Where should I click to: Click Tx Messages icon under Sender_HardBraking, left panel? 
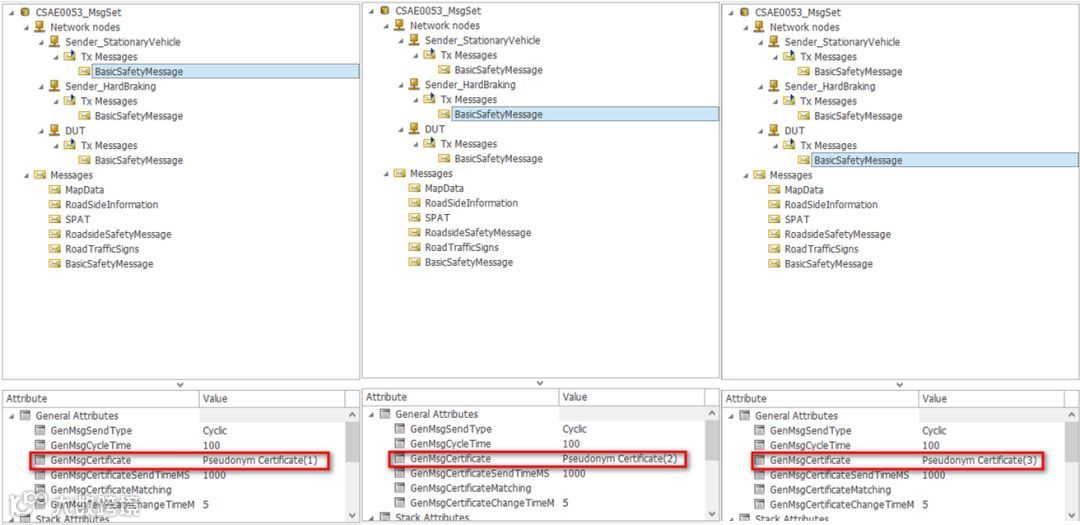[70, 101]
